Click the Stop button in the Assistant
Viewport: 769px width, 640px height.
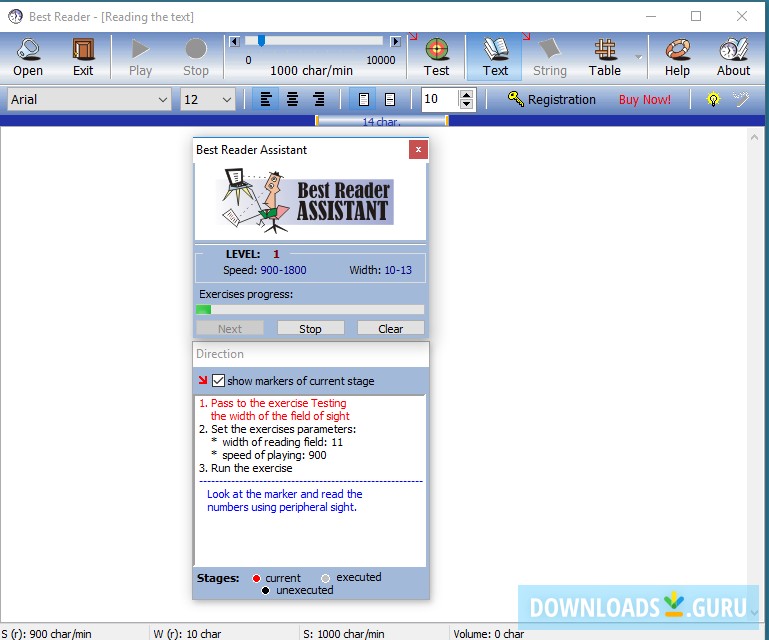310,329
